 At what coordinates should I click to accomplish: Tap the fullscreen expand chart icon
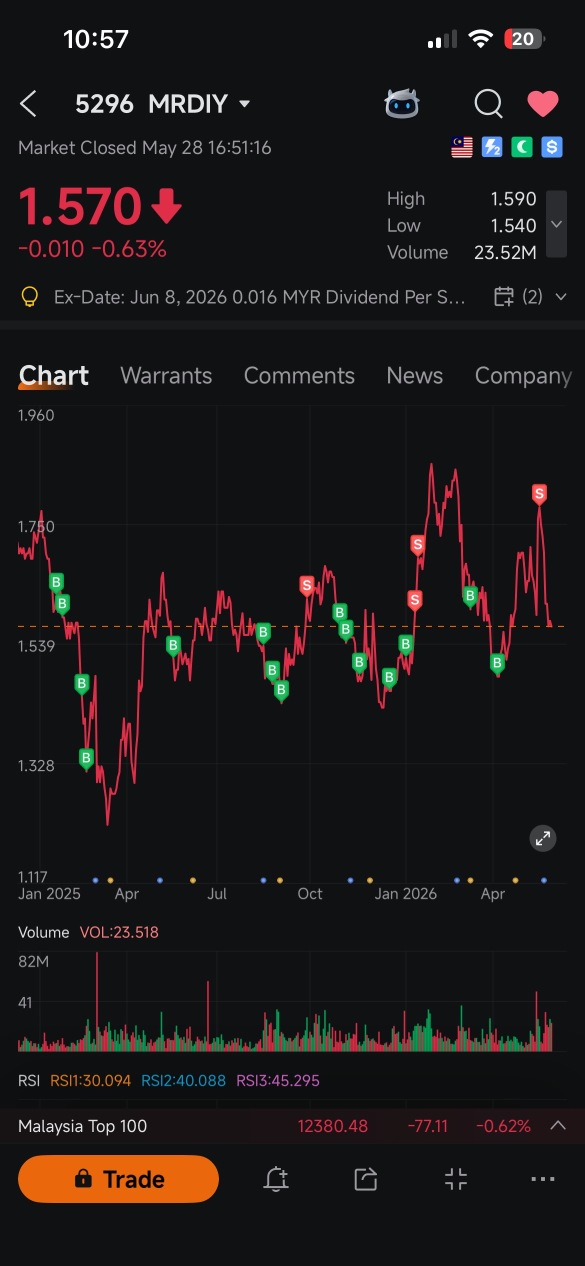[x=543, y=838]
